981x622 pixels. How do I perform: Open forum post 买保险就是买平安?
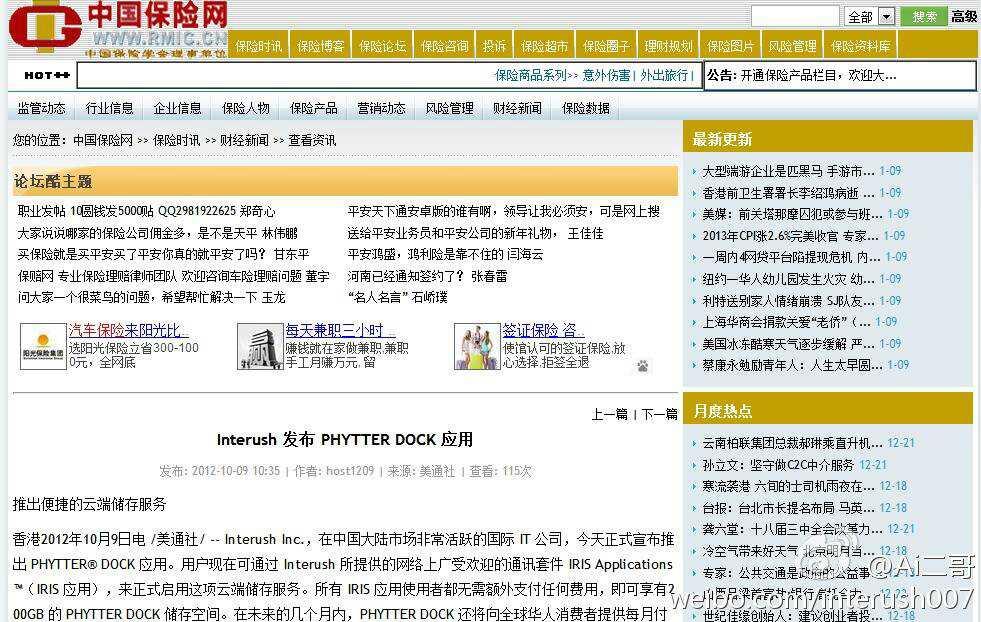(x=163, y=255)
